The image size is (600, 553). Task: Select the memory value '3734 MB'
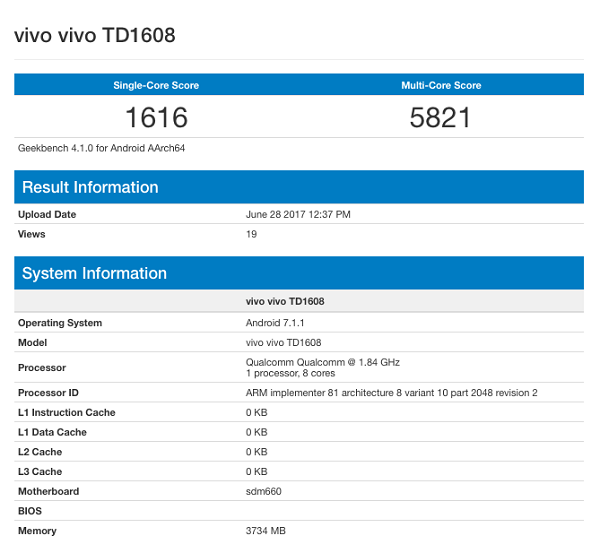click(x=266, y=530)
